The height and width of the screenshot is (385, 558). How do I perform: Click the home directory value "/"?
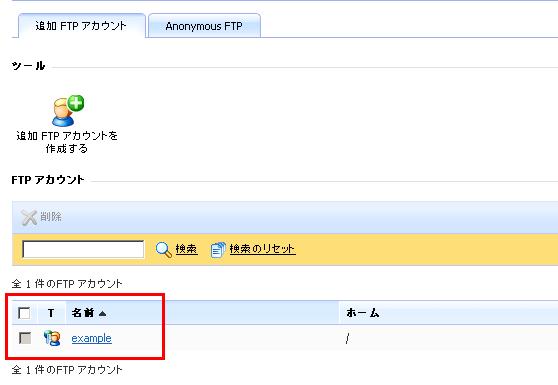pyautogui.click(x=347, y=339)
